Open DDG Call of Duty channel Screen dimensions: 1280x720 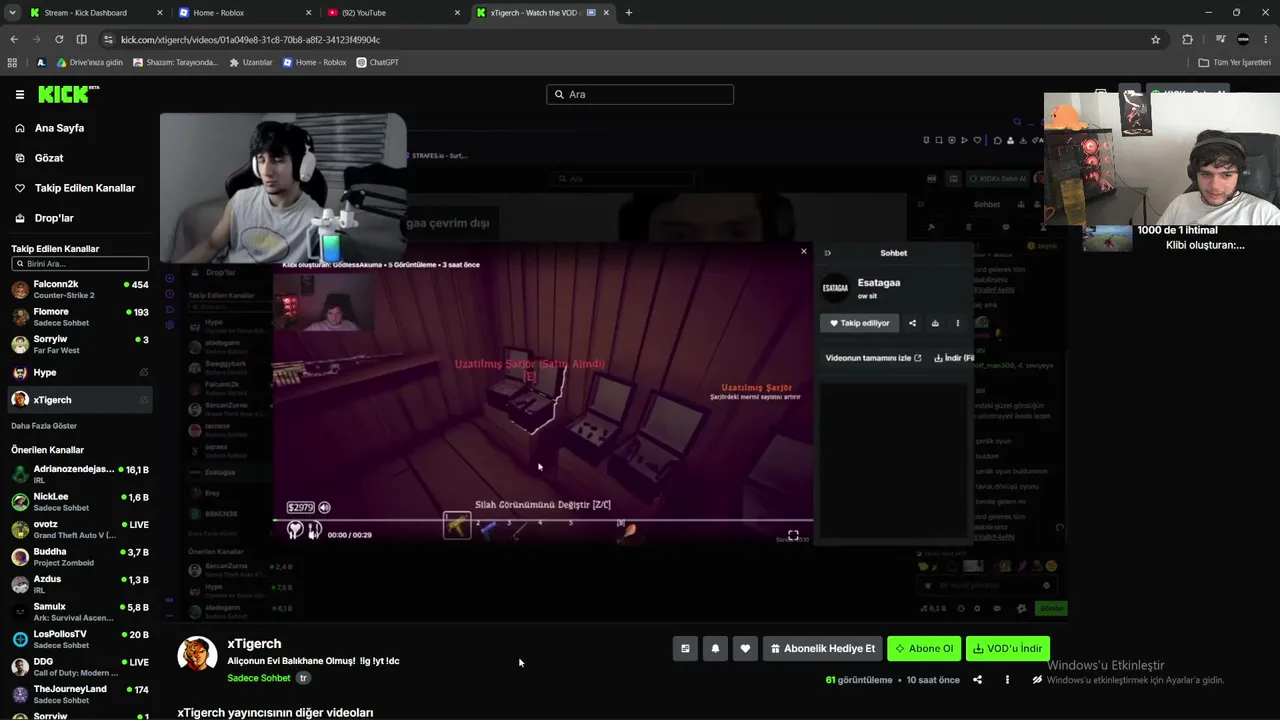point(80,667)
